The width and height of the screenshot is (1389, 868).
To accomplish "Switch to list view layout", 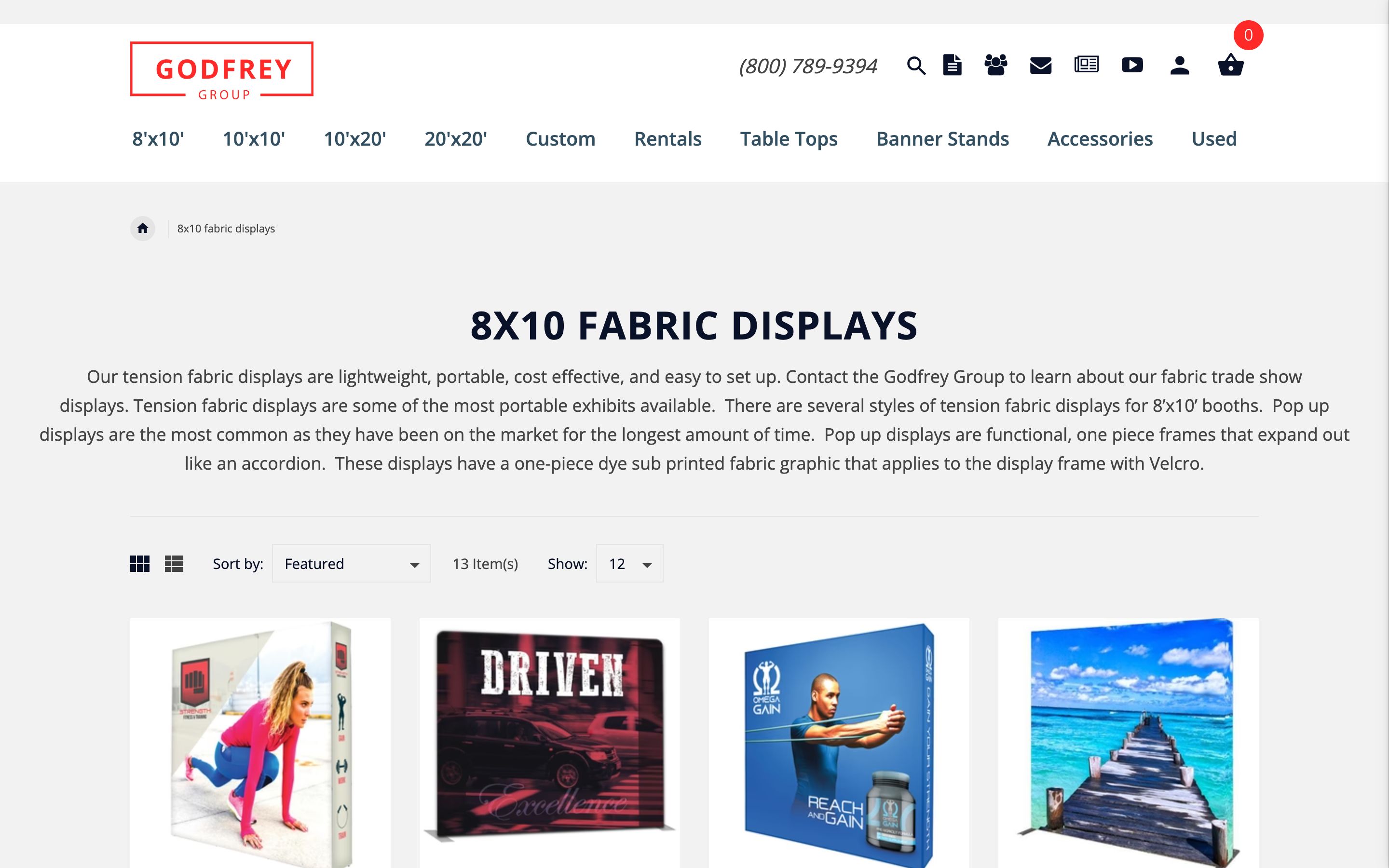I will click(x=174, y=564).
